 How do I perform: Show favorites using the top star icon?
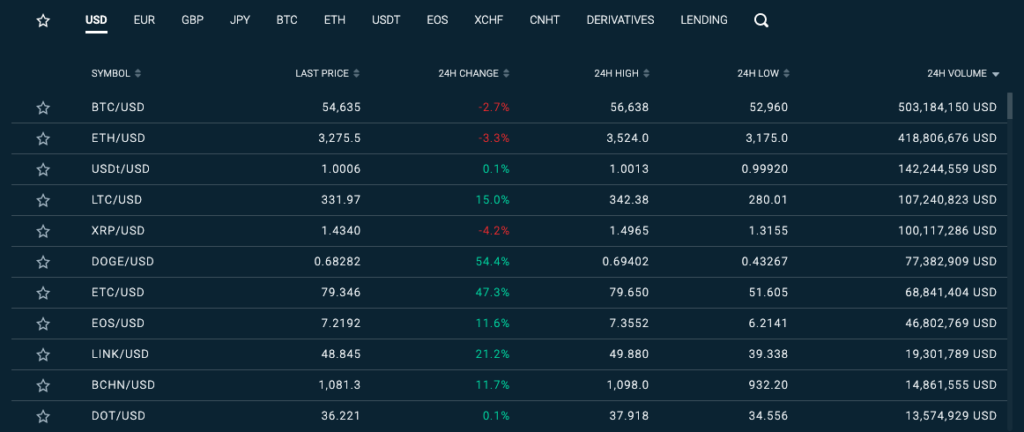click(43, 21)
